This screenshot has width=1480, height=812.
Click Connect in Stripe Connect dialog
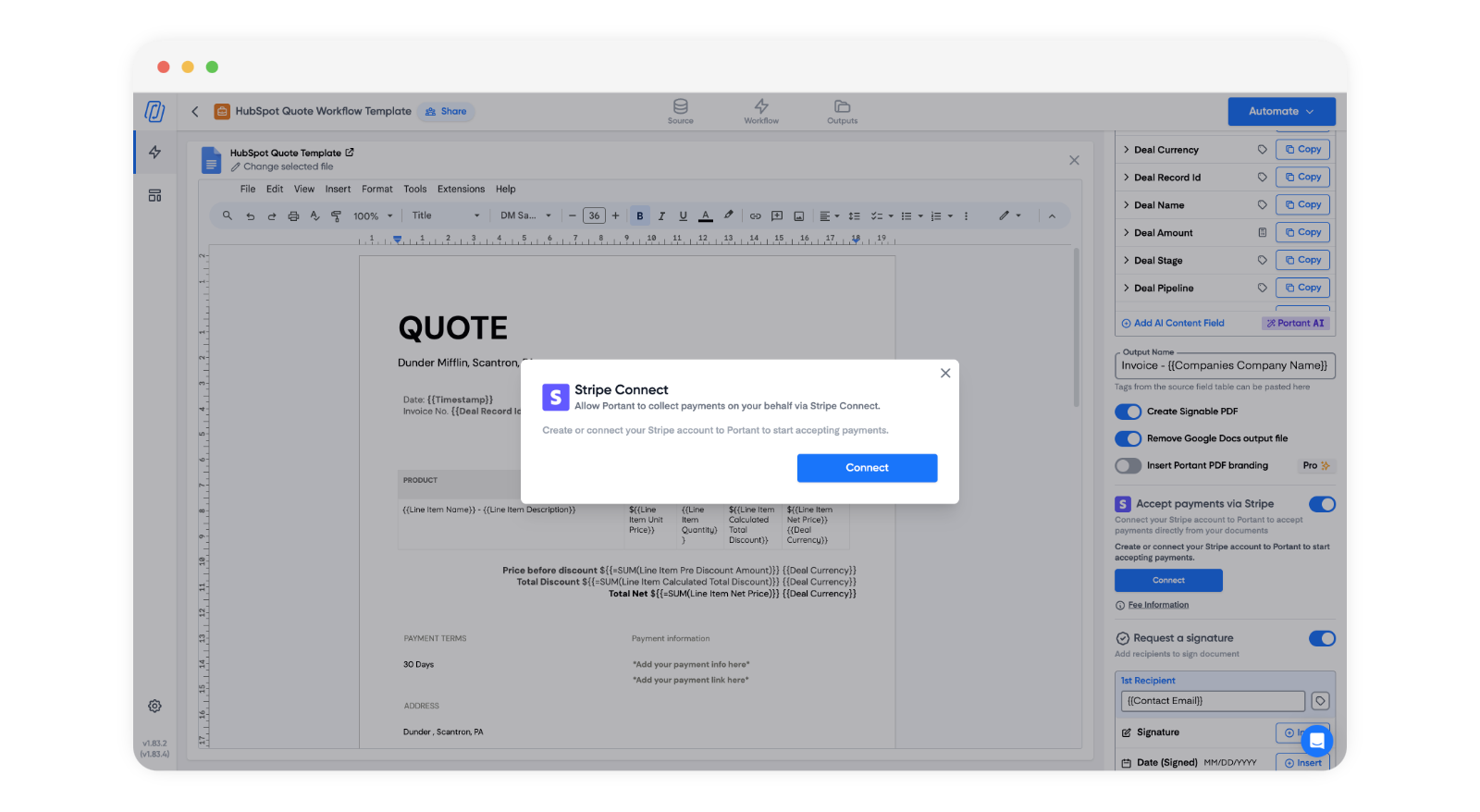[x=867, y=468]
